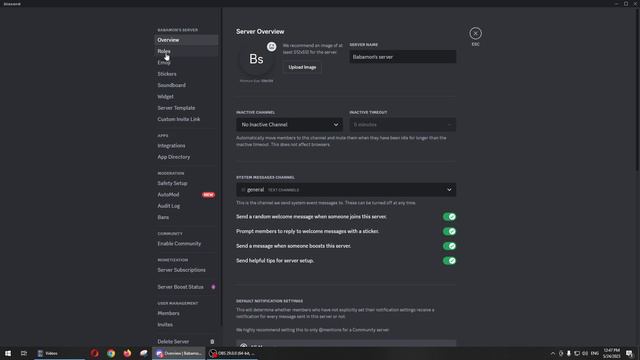Open the network tray icon

pyautogui.click(x=577, y=353)
